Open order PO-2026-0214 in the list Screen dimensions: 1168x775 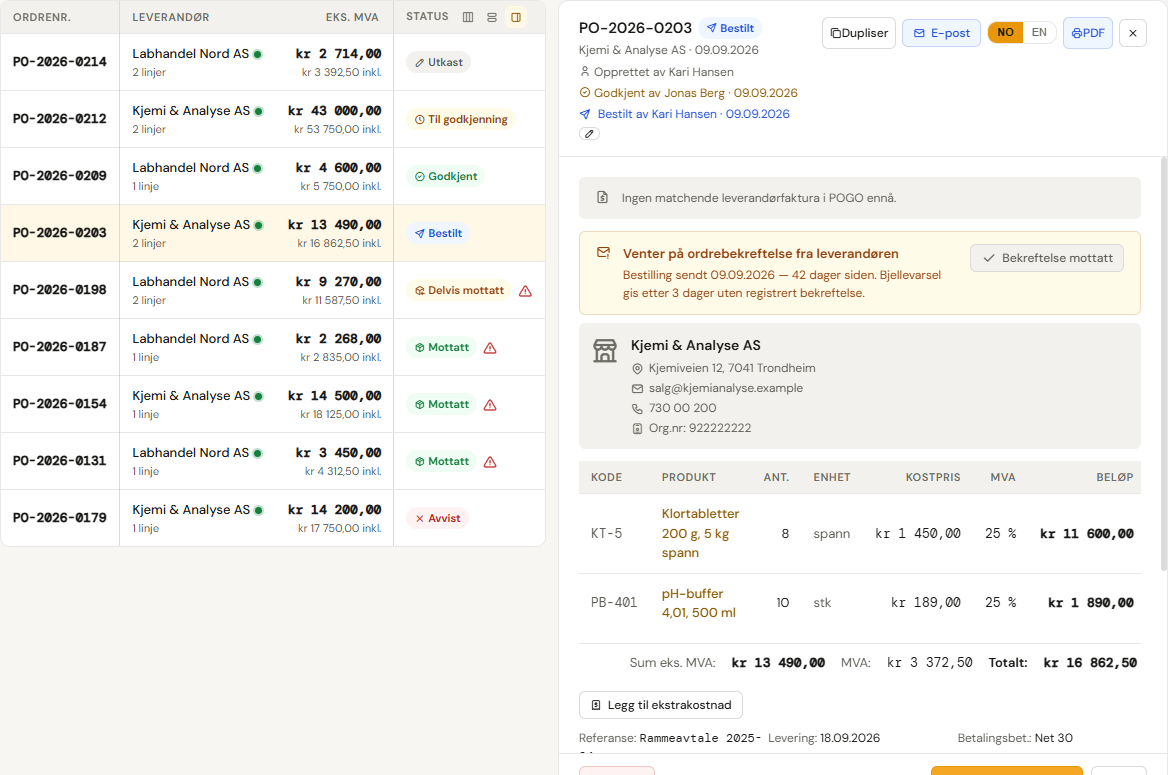point(273,63)
